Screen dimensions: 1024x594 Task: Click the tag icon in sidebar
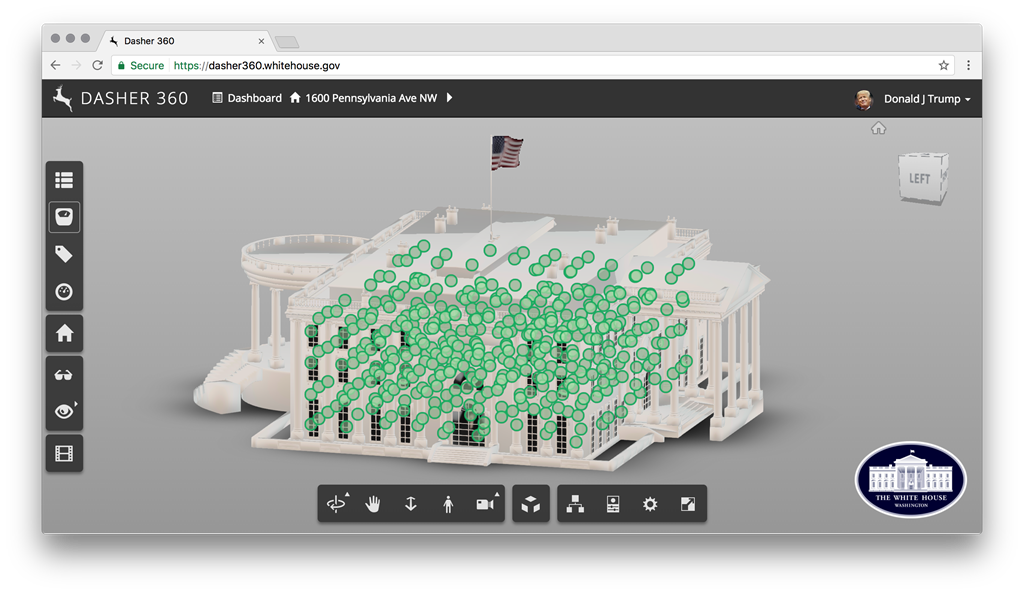click(x=64, y=254)
